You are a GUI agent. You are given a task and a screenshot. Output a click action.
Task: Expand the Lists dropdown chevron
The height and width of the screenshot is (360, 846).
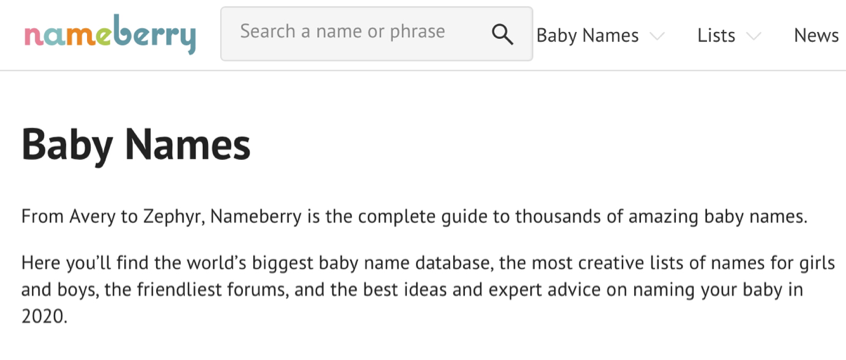point(753,36)
